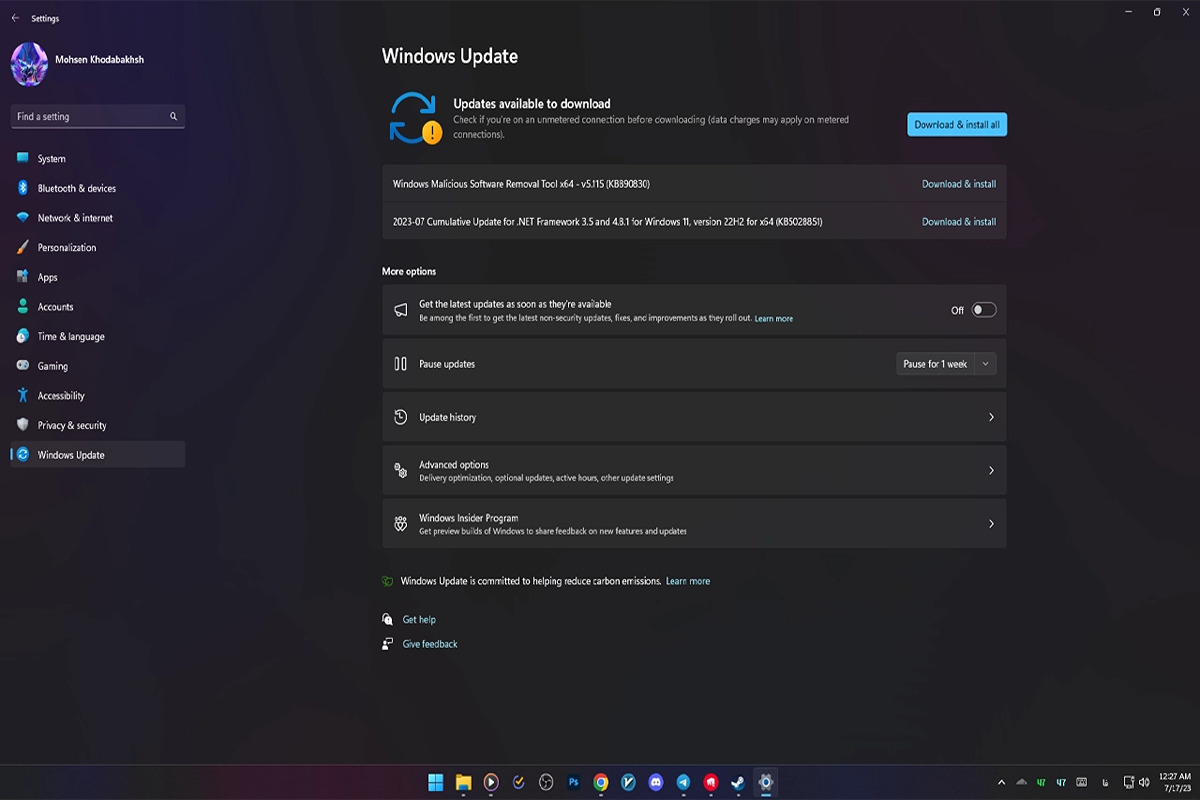The width and height of the screenshot is (1200, 800).
Task: Click the Personalization paintbrush icon
Action: (x=22, y=247)
